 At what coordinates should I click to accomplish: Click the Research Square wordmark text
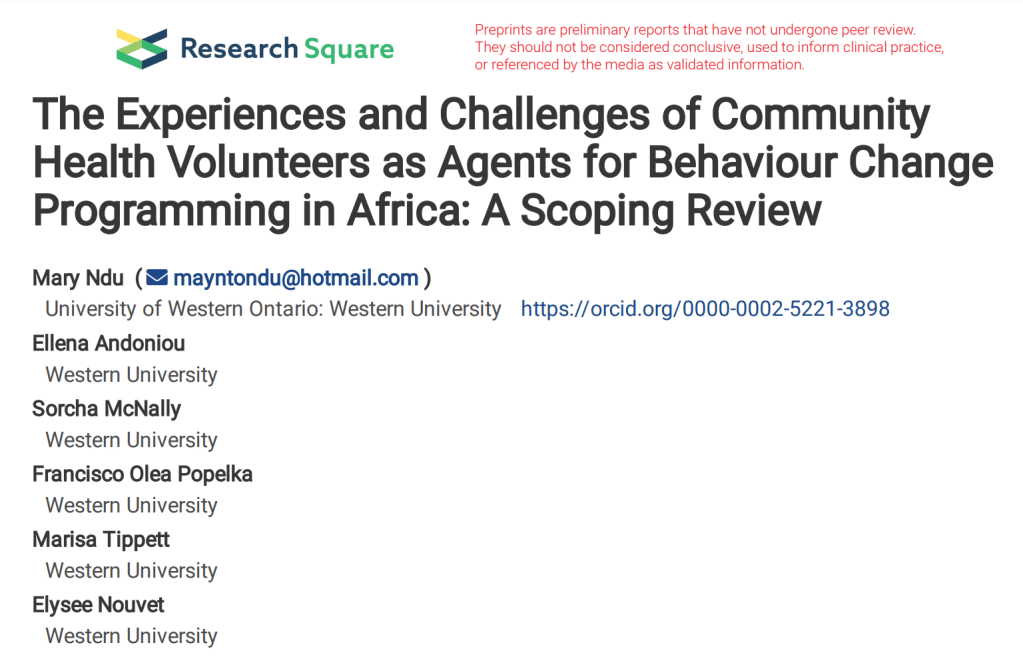click(286, 48)
